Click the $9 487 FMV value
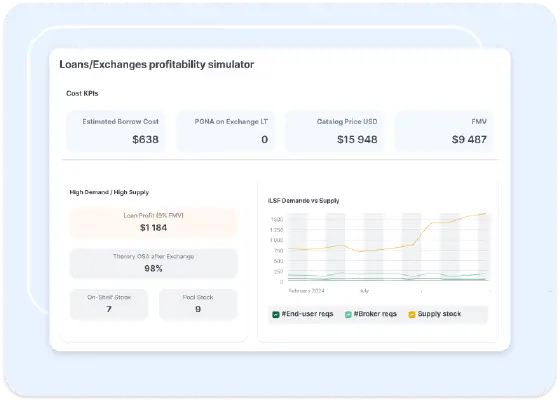This screenshot has height=402, width=560. (x=469, y=139)
